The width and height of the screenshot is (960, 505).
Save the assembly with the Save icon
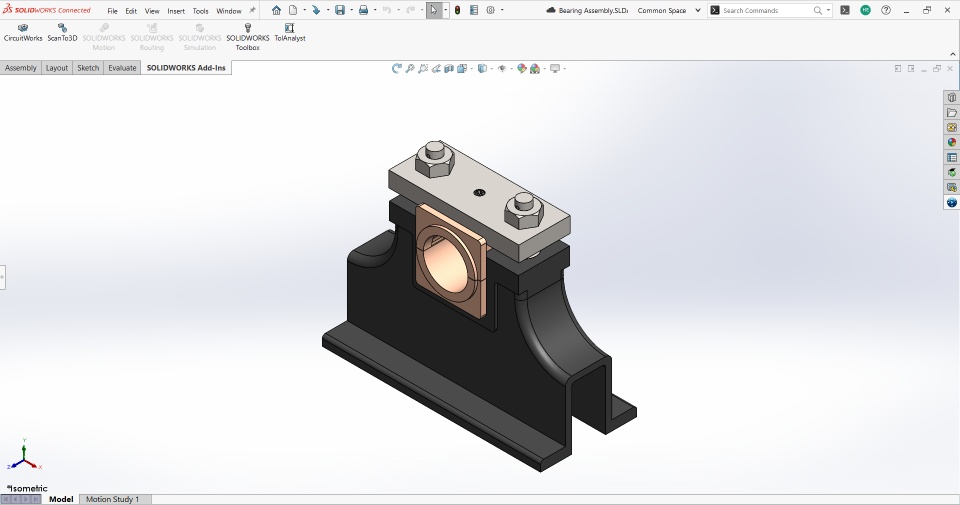[x=340, y=10]
